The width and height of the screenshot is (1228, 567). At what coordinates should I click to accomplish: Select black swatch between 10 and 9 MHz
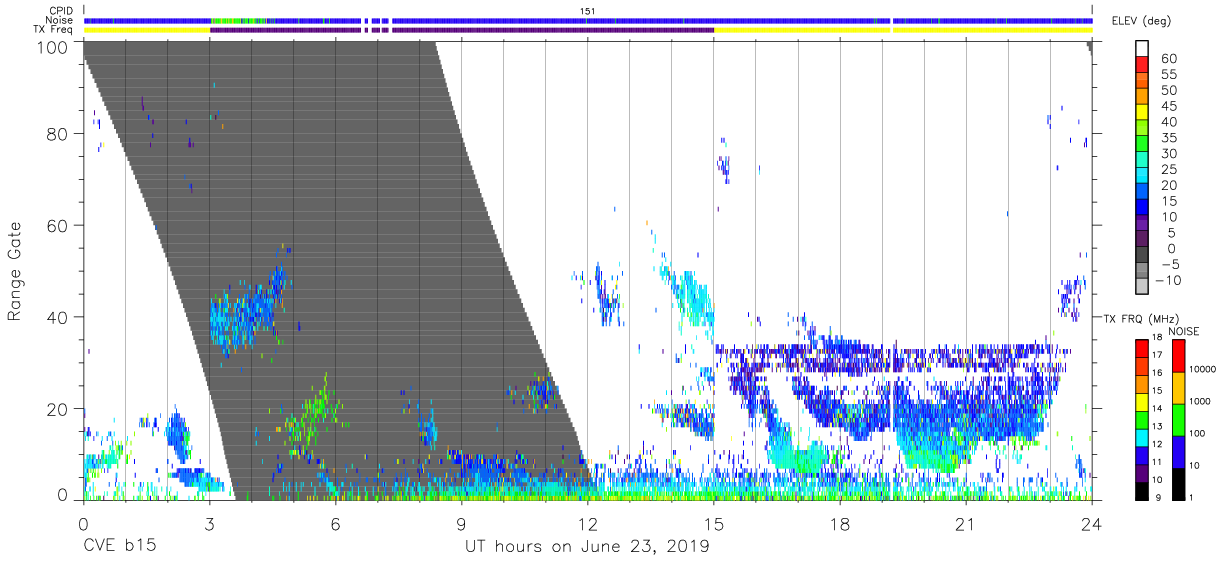coord(1141,491)
